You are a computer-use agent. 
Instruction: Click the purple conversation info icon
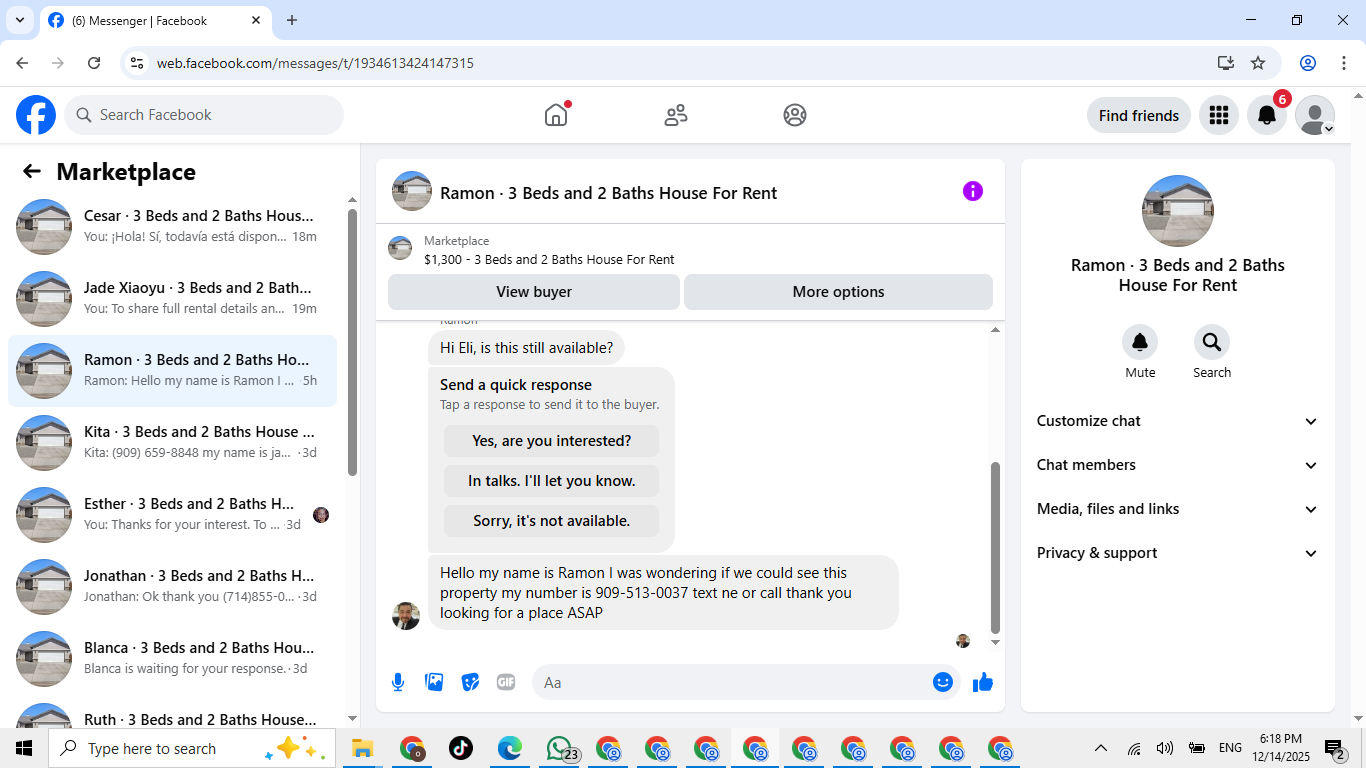[973, 191]
